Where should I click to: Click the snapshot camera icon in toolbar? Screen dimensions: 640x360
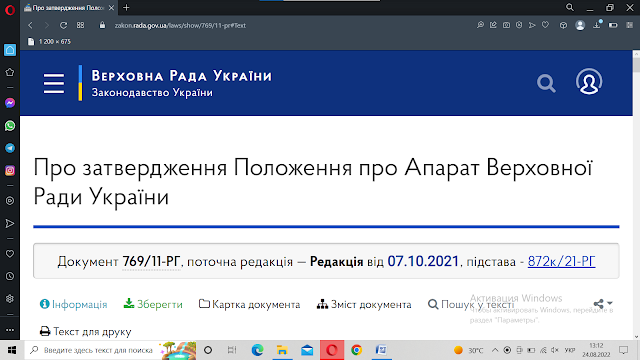point(506,25)
